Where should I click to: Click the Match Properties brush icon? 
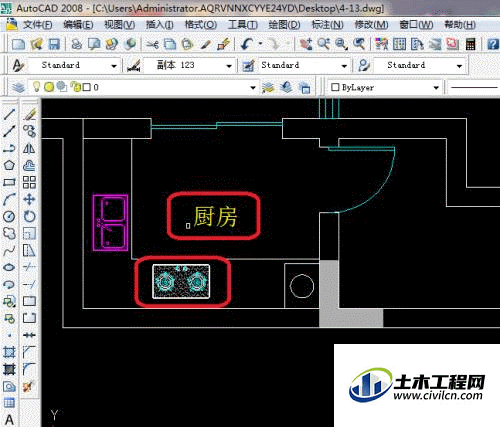[x=206, y=44]
